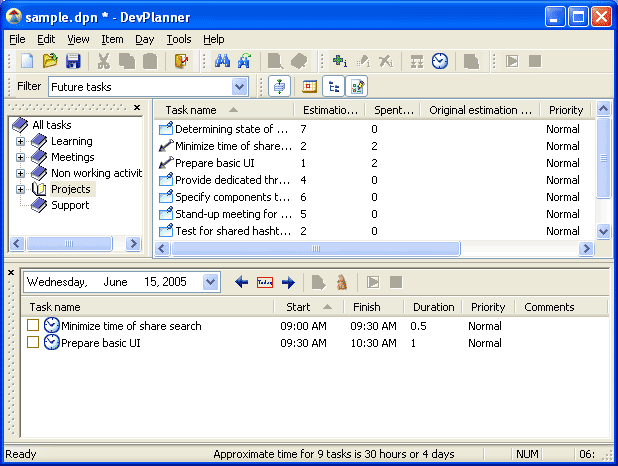The height and width of the screenshot is (466, 618).
Task: Select the Specify components t... task row
Action: point(374,197)
